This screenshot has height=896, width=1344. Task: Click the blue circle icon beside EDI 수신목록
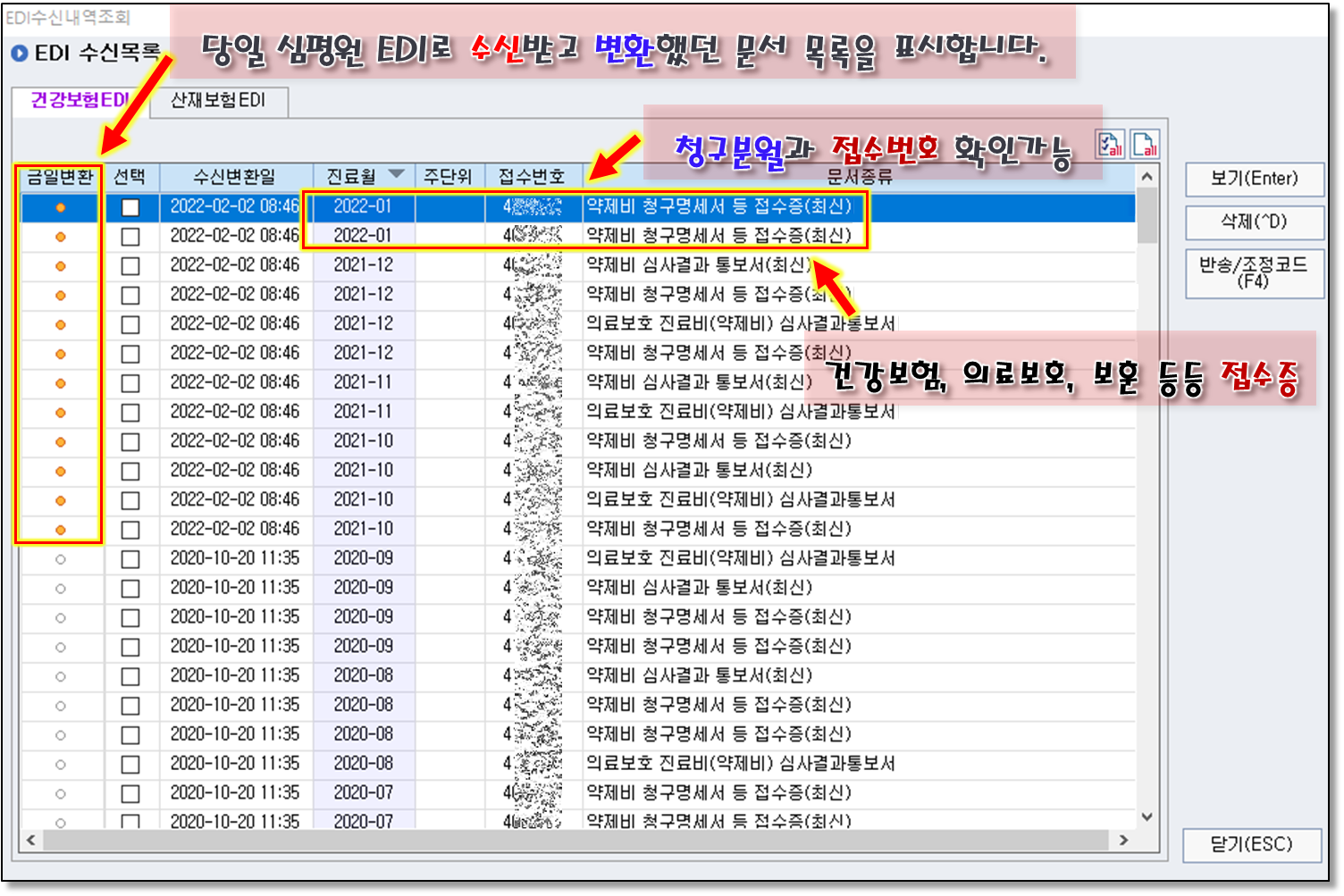pyautogui.click(x=20, y=54)
